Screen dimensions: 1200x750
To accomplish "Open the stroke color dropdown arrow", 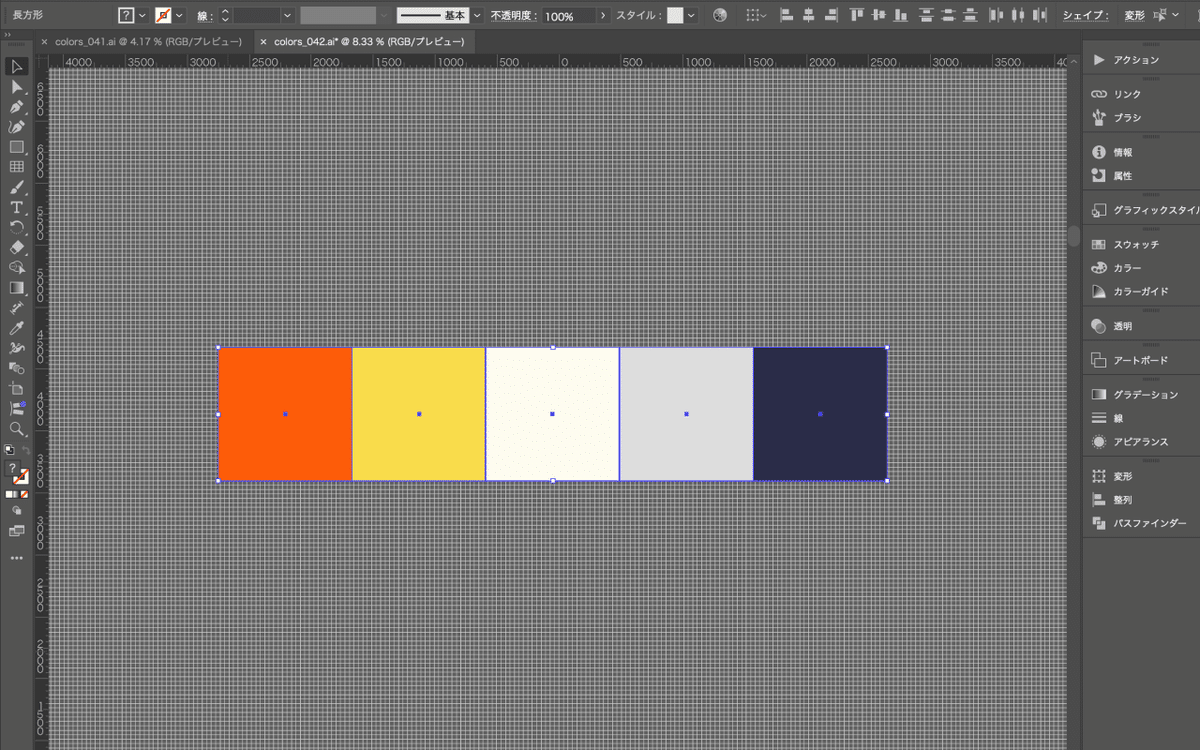I will (178, 16).
